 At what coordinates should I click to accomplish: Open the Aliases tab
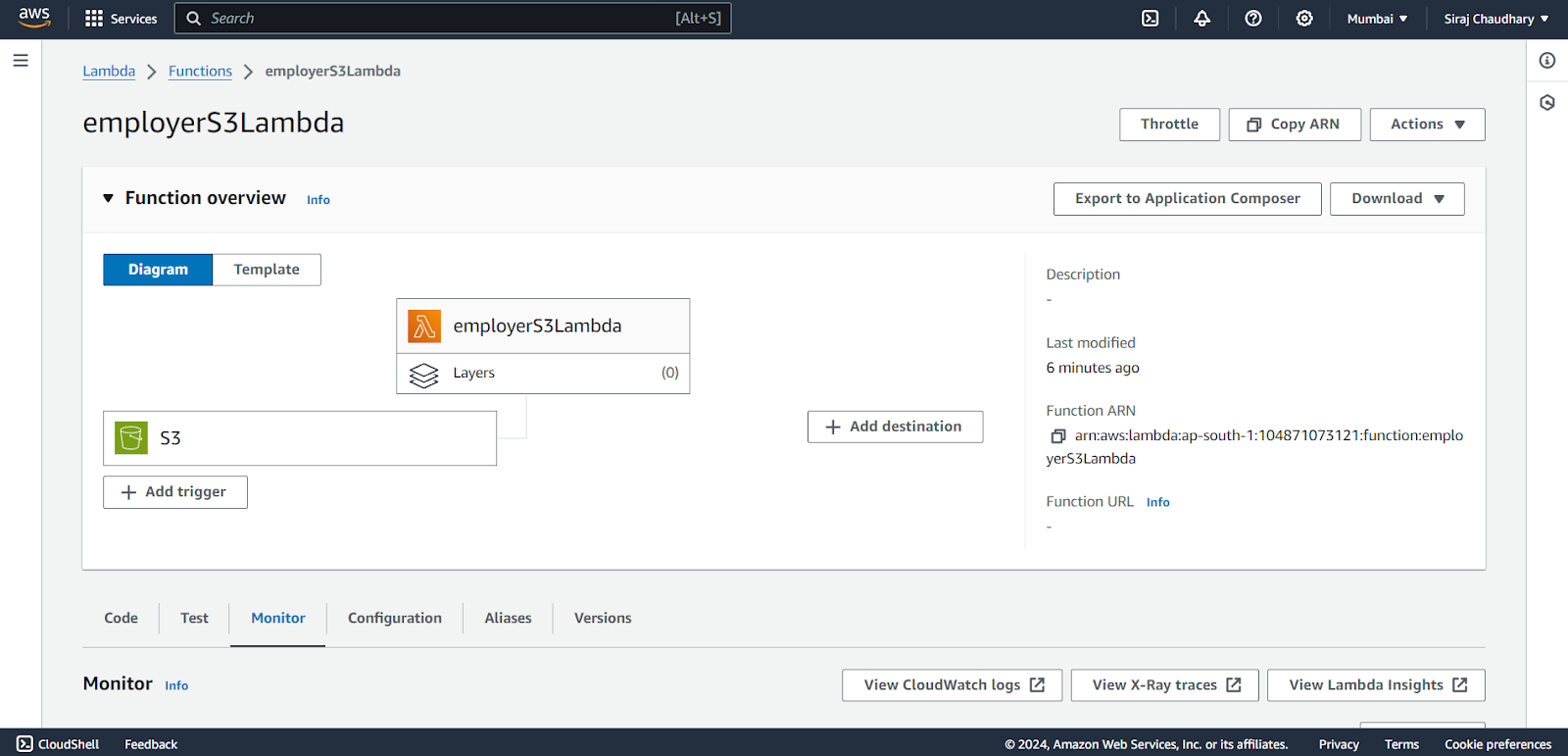pos(508,619)
